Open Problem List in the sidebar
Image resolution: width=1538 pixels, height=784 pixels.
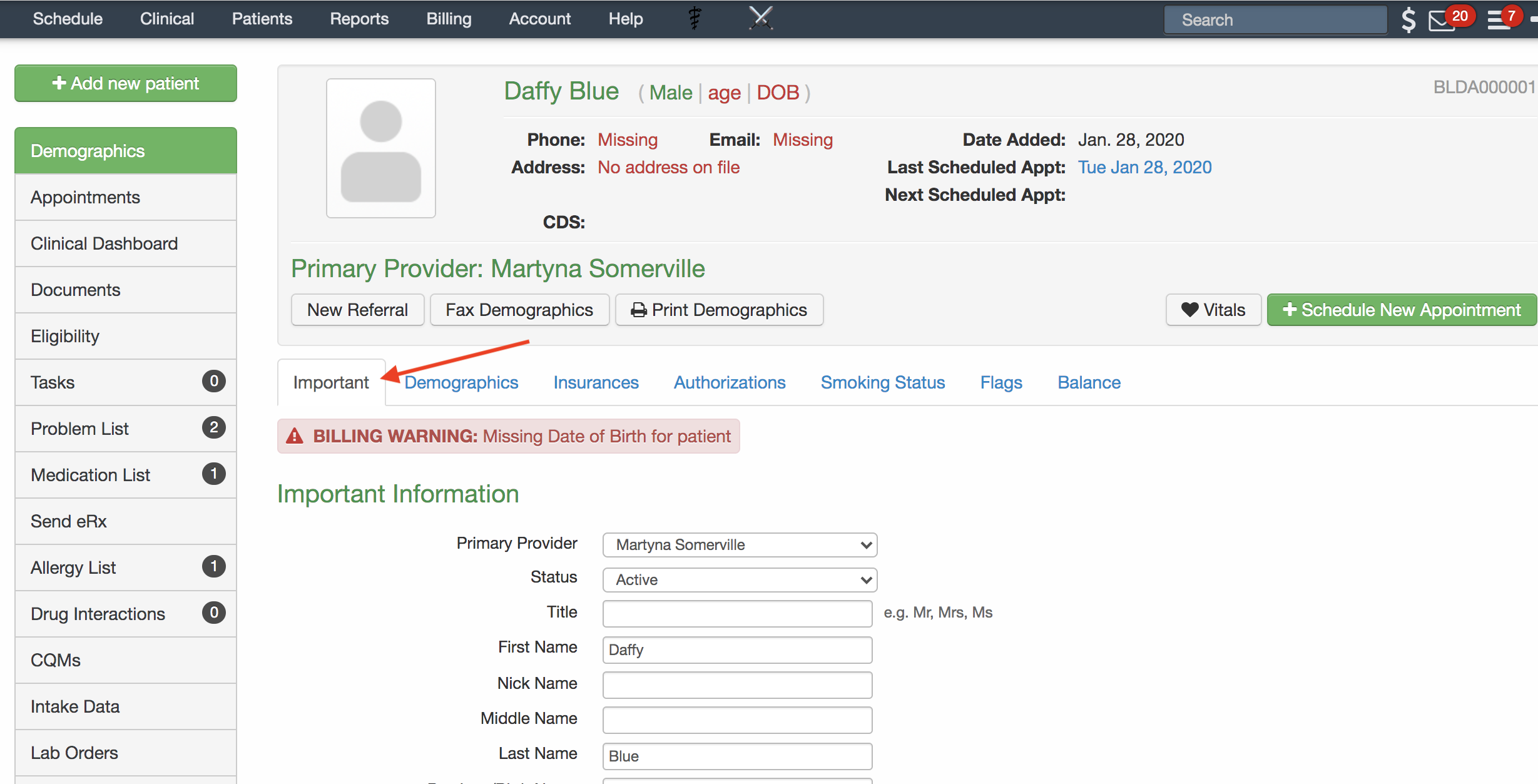[x=126, y=429]
